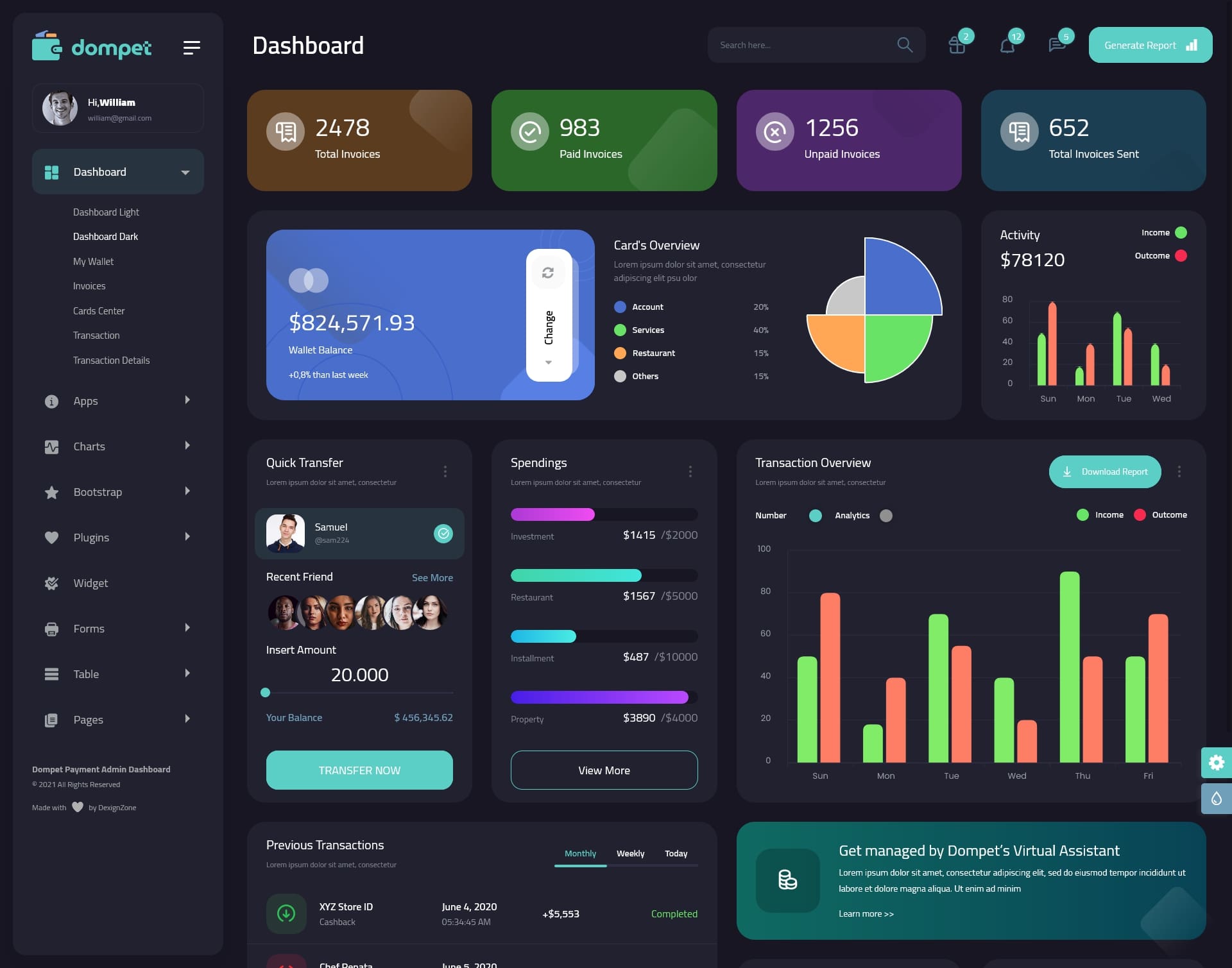Click the Generate Report button
Image resolution: width=1232 pixels, height=968 pixels.
click(x=1149, y=44)
